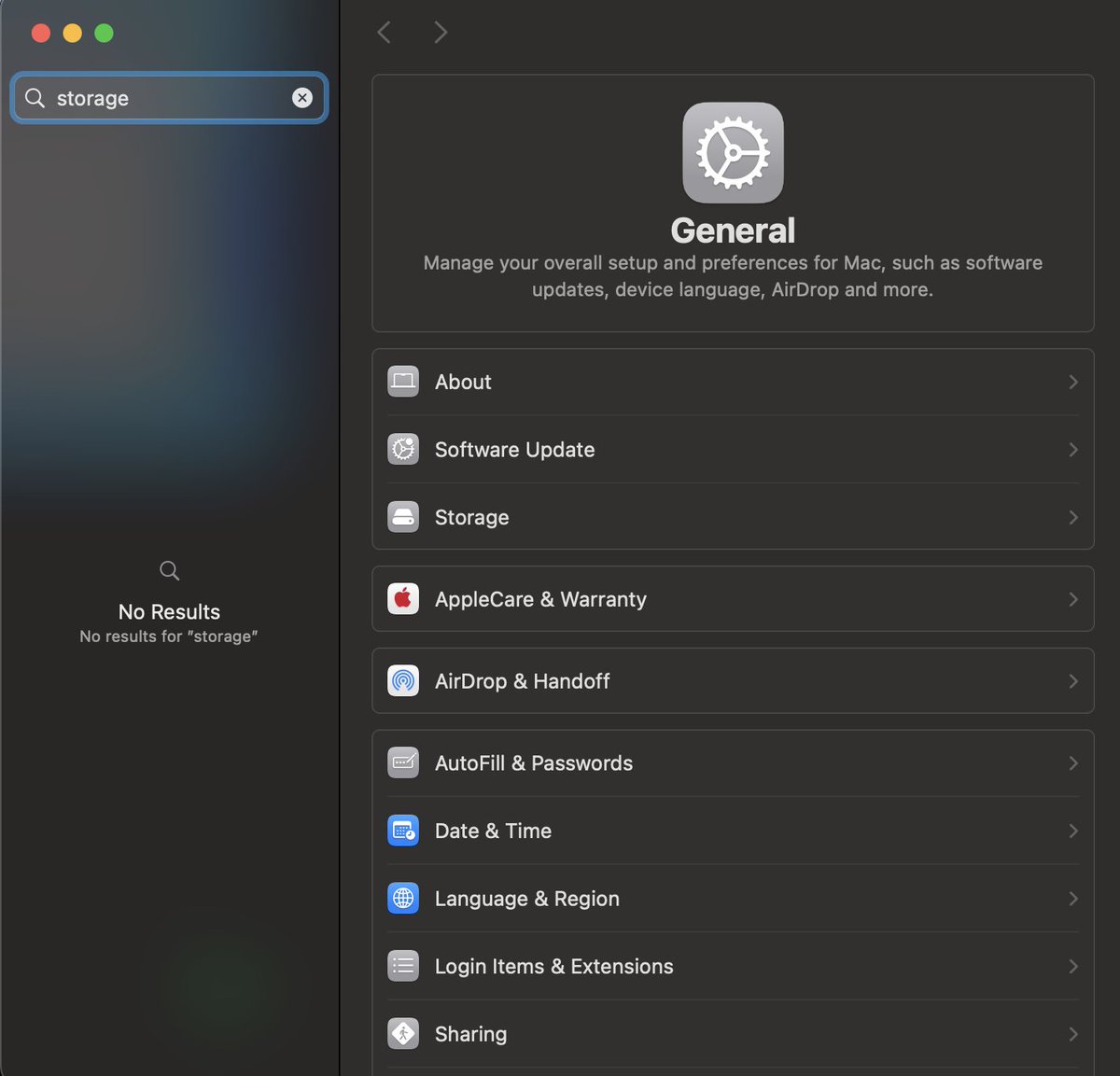Click the large General gear icon
Screen dimensions: 1120x1076
tap(733, 153)
